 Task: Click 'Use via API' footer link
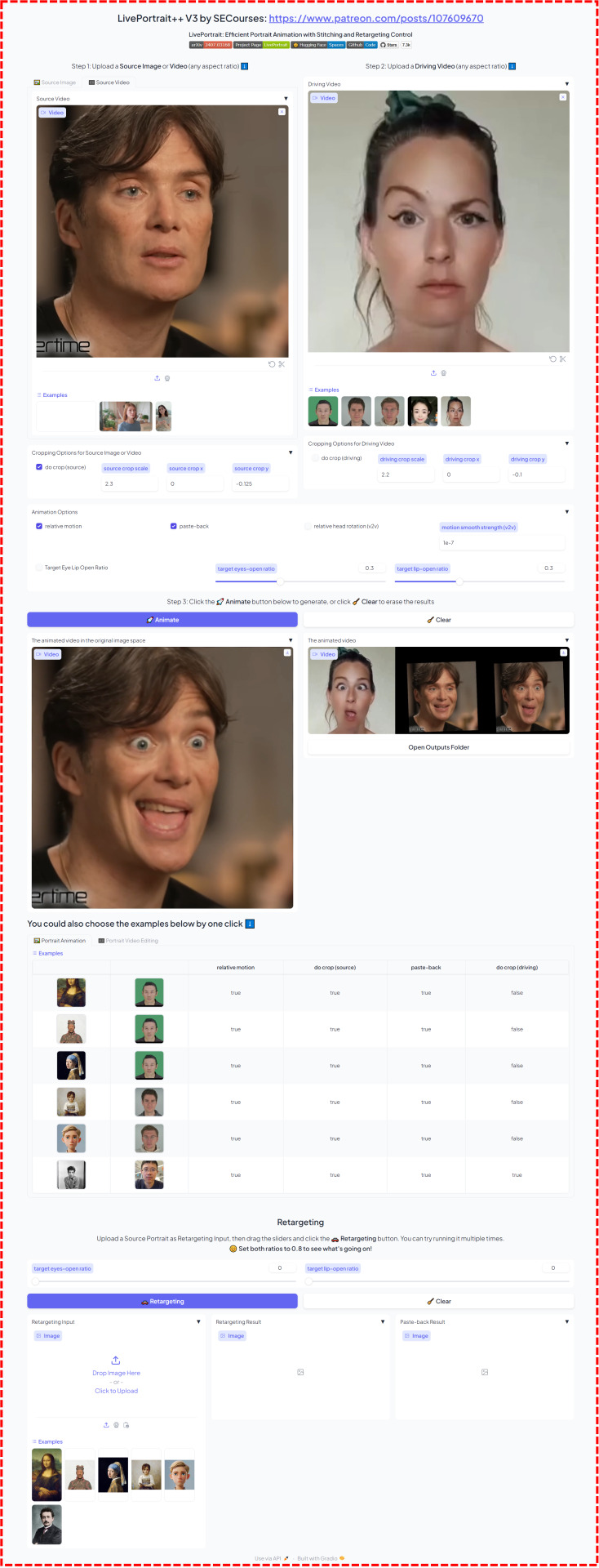pos(271,1558)
